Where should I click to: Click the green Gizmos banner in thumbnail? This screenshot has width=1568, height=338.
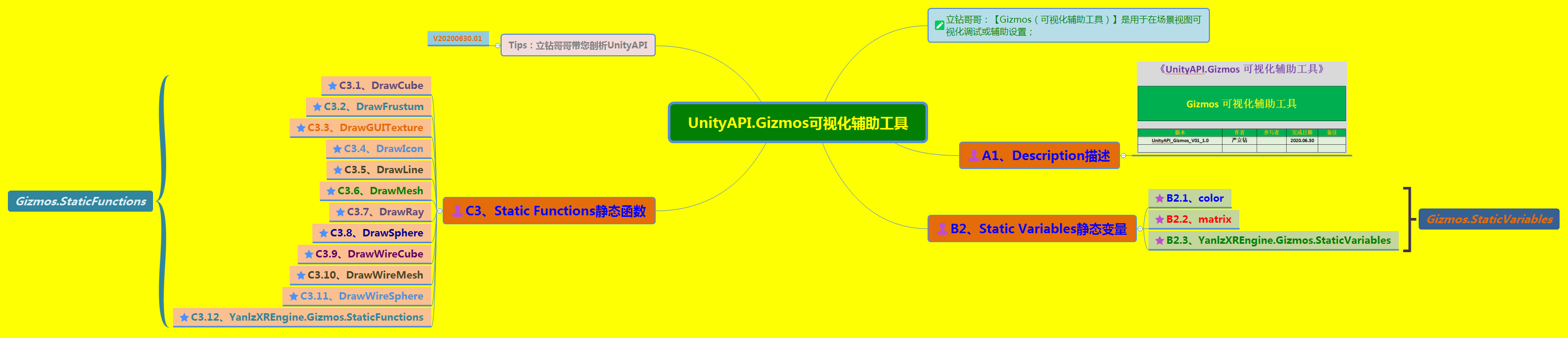pyautogui.click(x=1242, y=104)
